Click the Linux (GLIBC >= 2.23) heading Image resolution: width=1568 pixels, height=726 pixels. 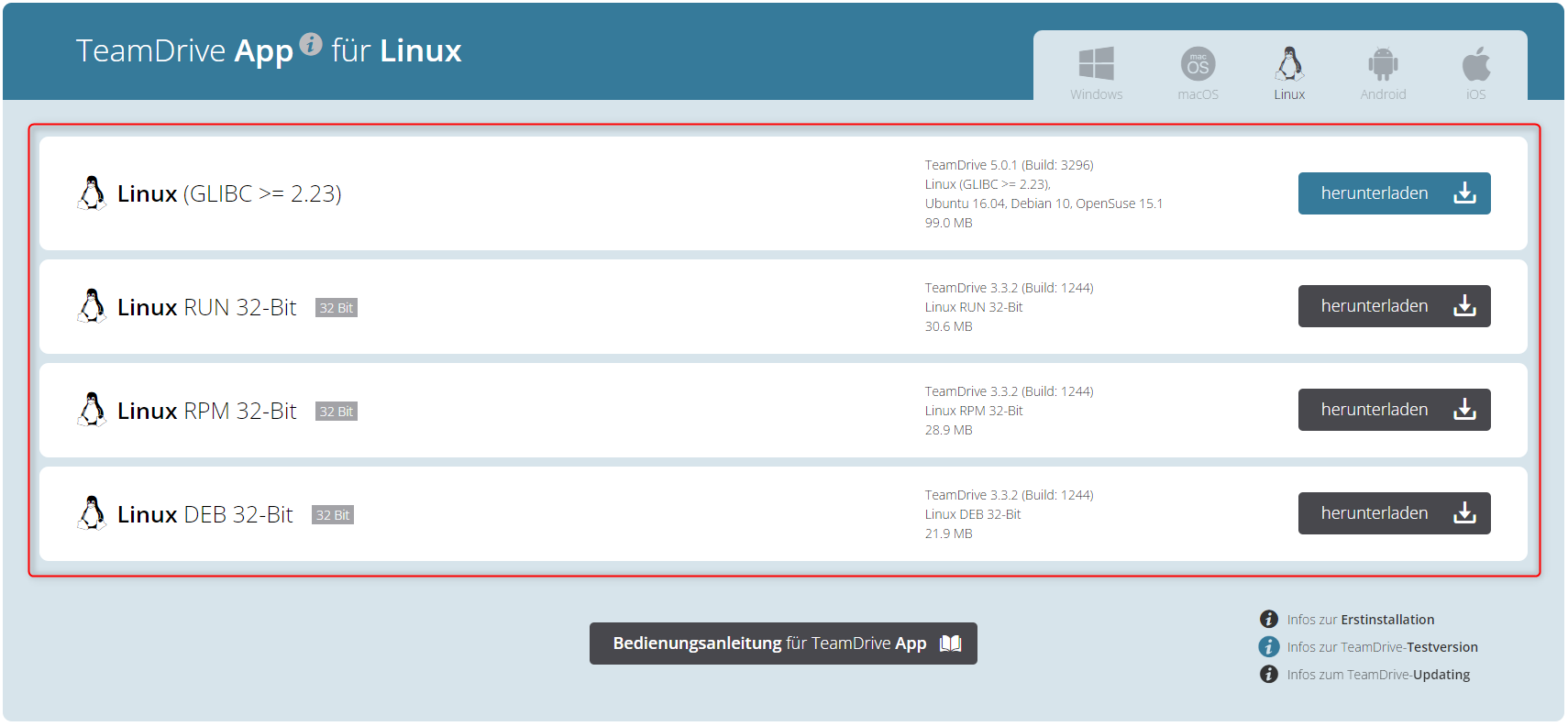(x=229, y=193)
